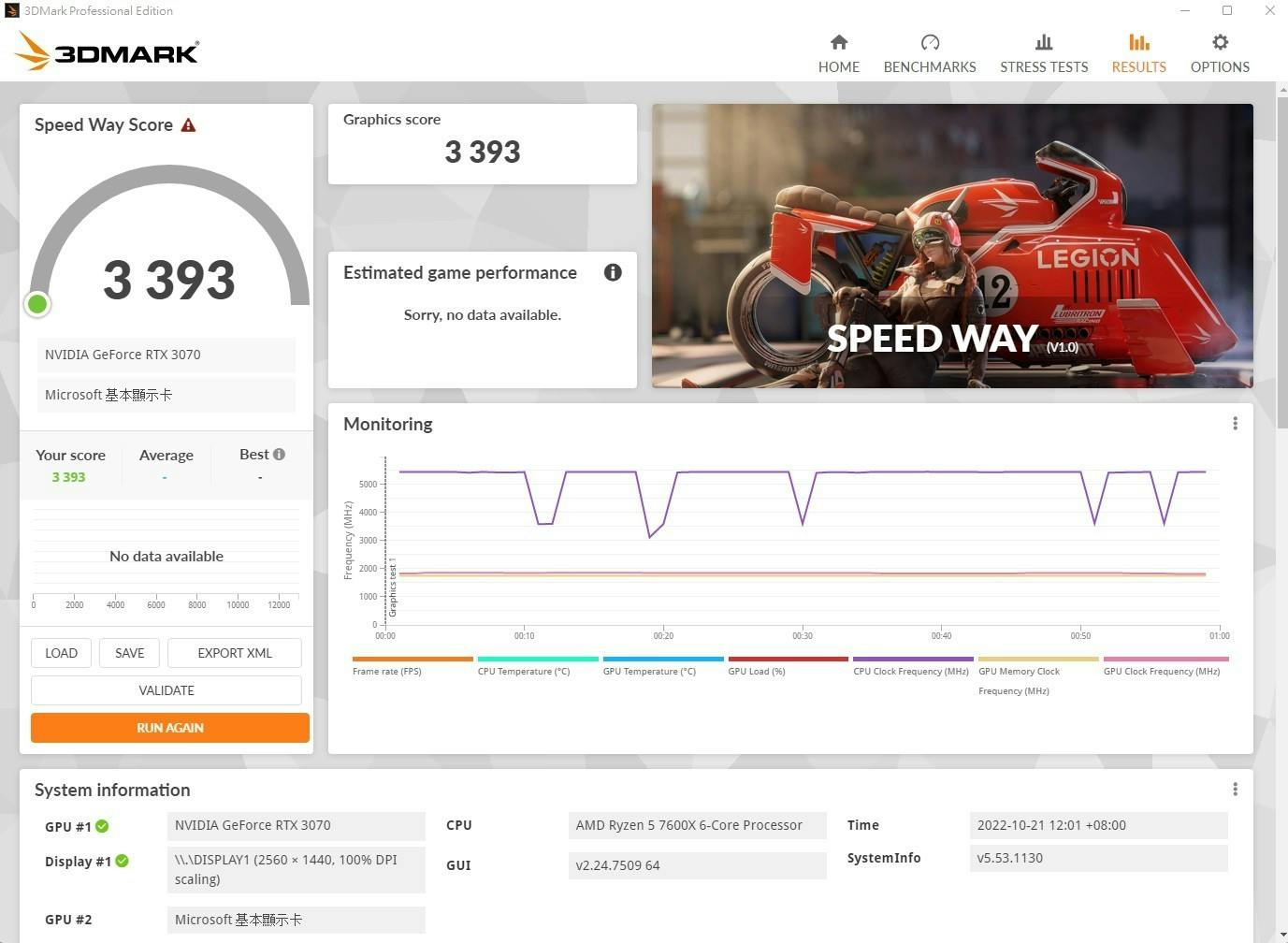The height and width of the screenshot is (943, 1288).
Task: Open the Options gear page
Action: point(1220,54)
